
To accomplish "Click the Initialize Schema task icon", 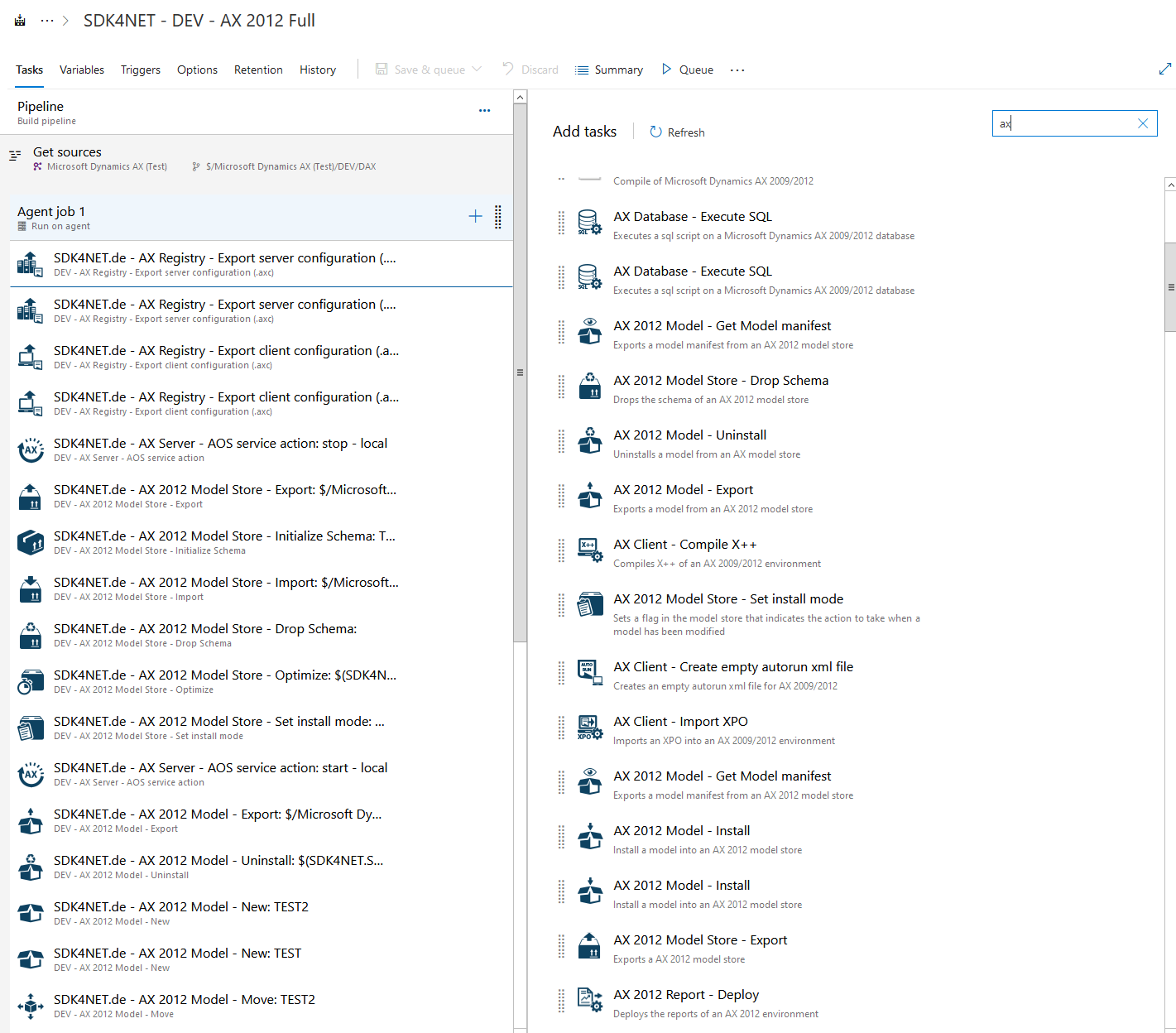I will point(31,542).
